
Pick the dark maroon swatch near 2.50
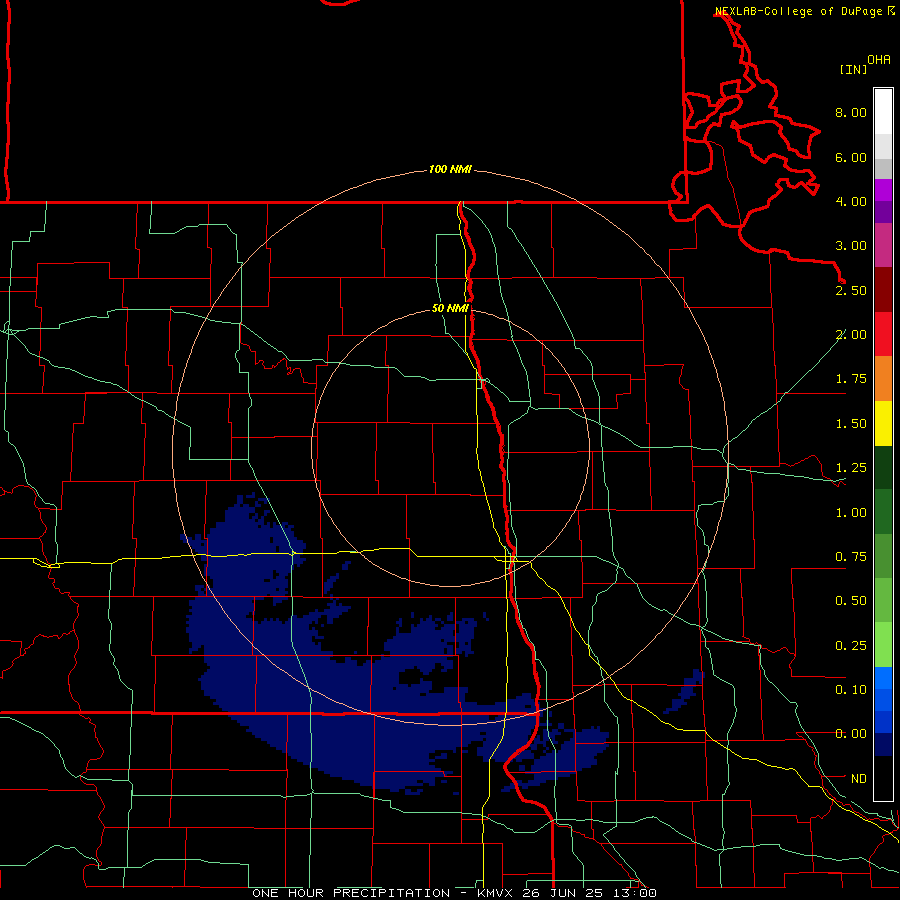tap(883, 290)
